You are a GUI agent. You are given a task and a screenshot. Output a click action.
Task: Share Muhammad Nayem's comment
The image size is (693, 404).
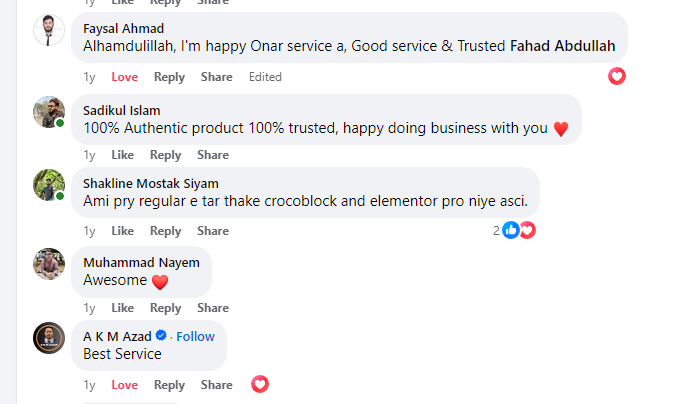213,308
